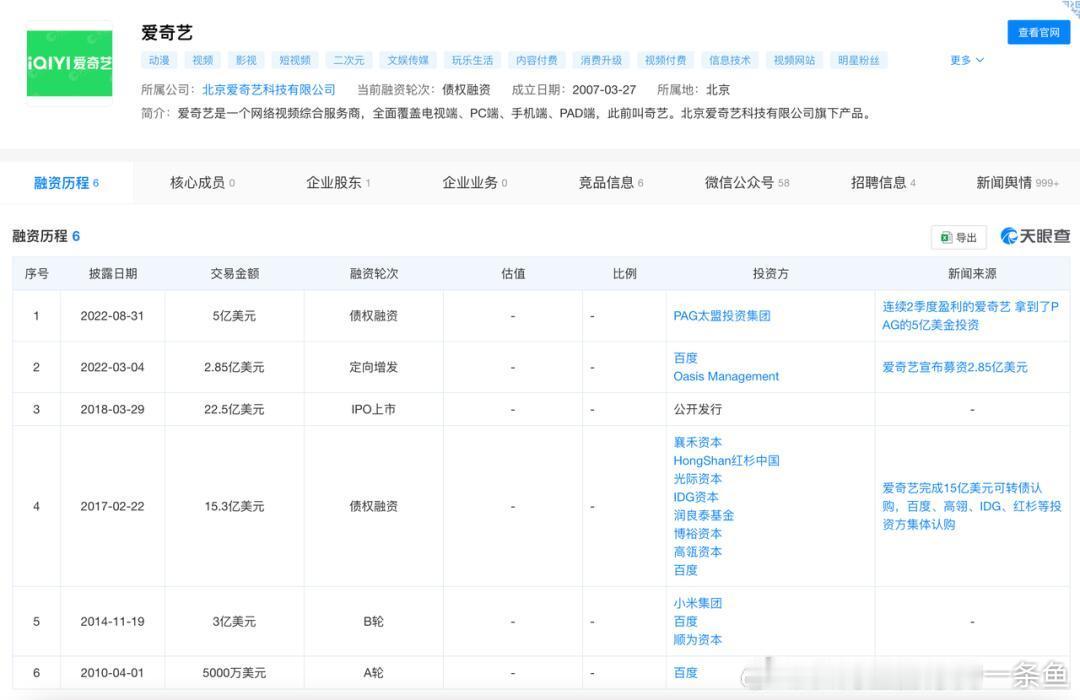Image resolution: width=1080 pixels, height=700 pixels.
Task: Open 北京爱奇艺科技有限公司 company link
Action: (x=269, y=90)
